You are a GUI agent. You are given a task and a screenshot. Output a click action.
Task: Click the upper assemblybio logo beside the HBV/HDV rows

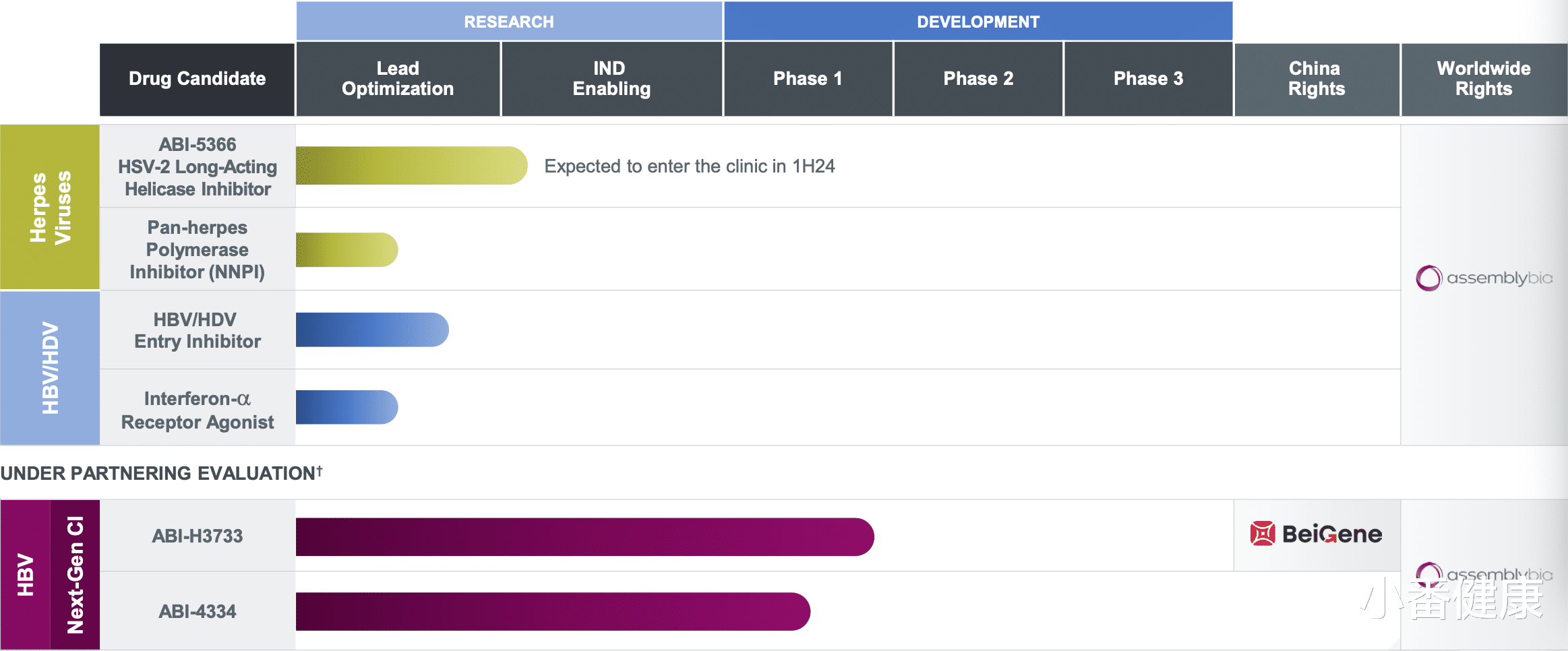(x=1483, y=278)
